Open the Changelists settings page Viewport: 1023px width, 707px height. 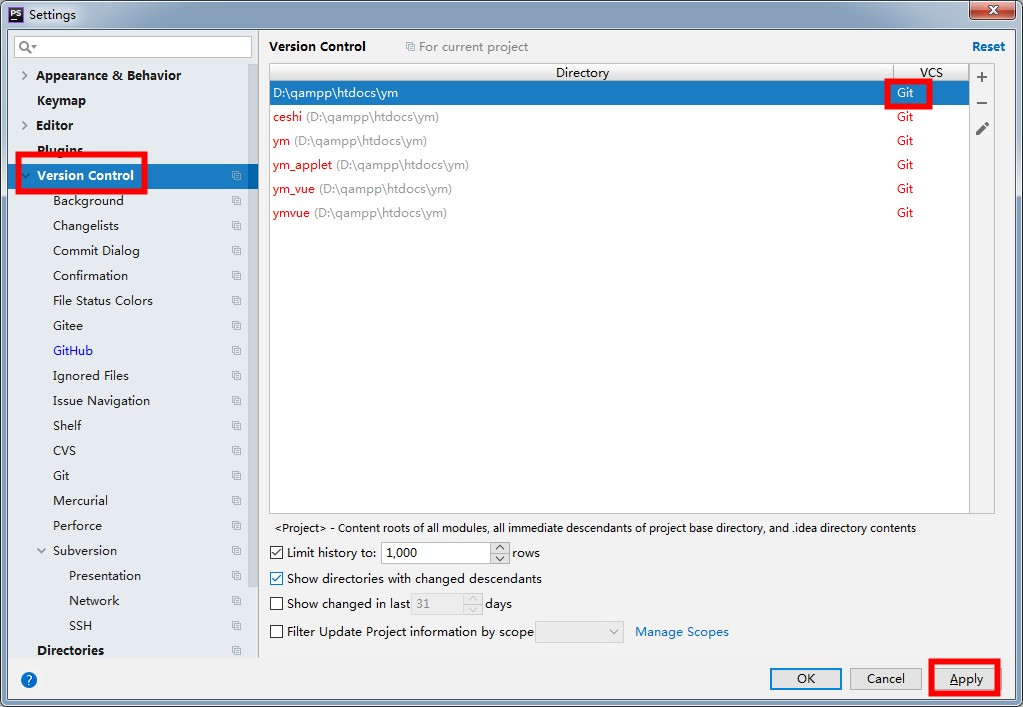[x=86, y=226]
